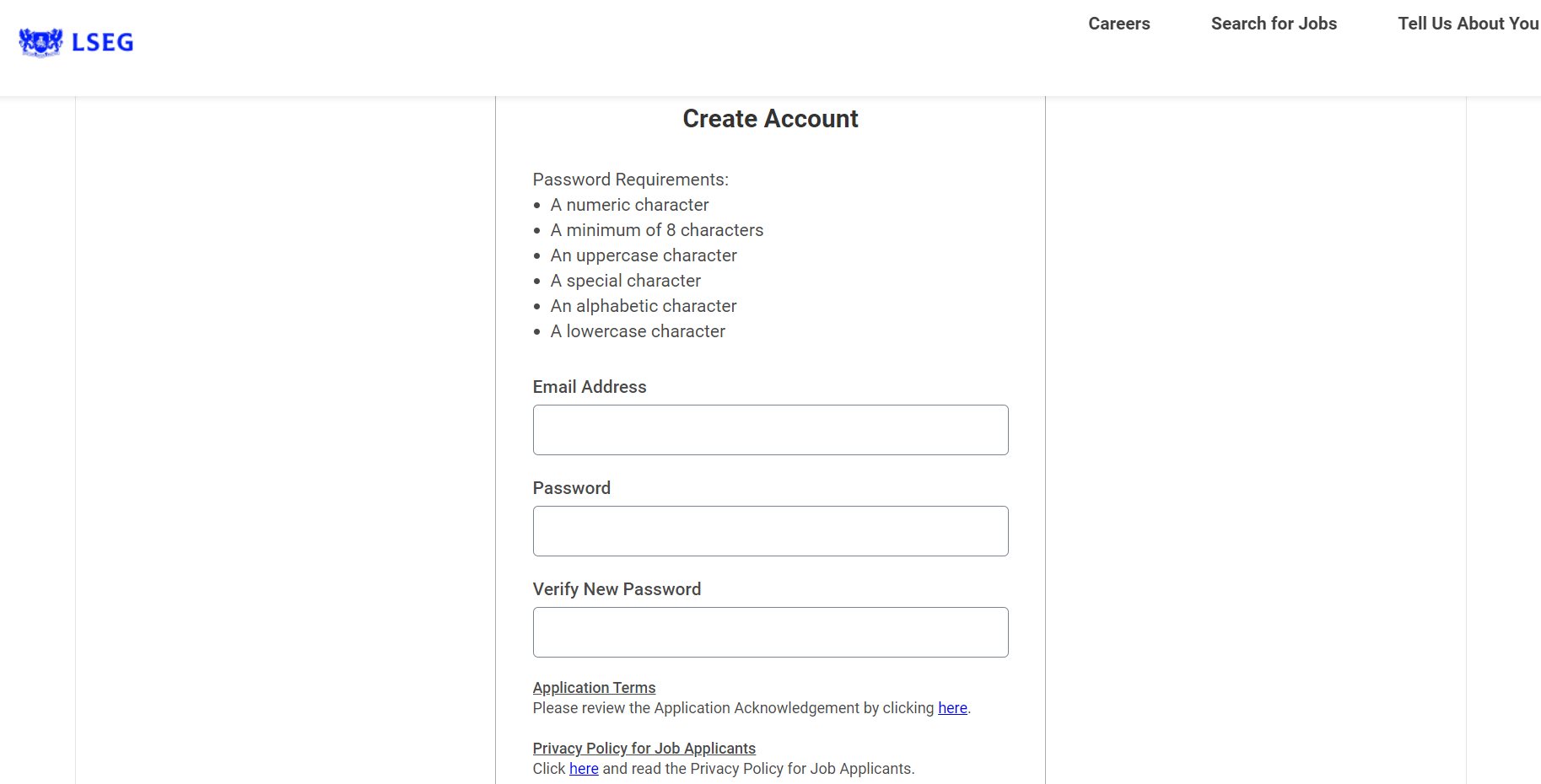This screenshot has width=1541, height=784.
Task: Select the numeric character requirement item
Action: (629, 205)
